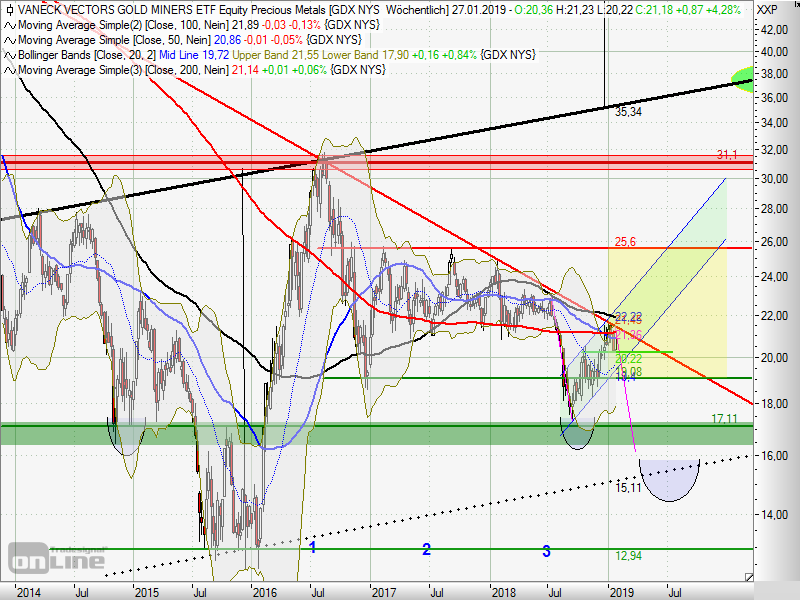The width and height of the screenshot is (800, 600).
Task: Select the blue wave marker 2
Action: [x=427, y=549]
